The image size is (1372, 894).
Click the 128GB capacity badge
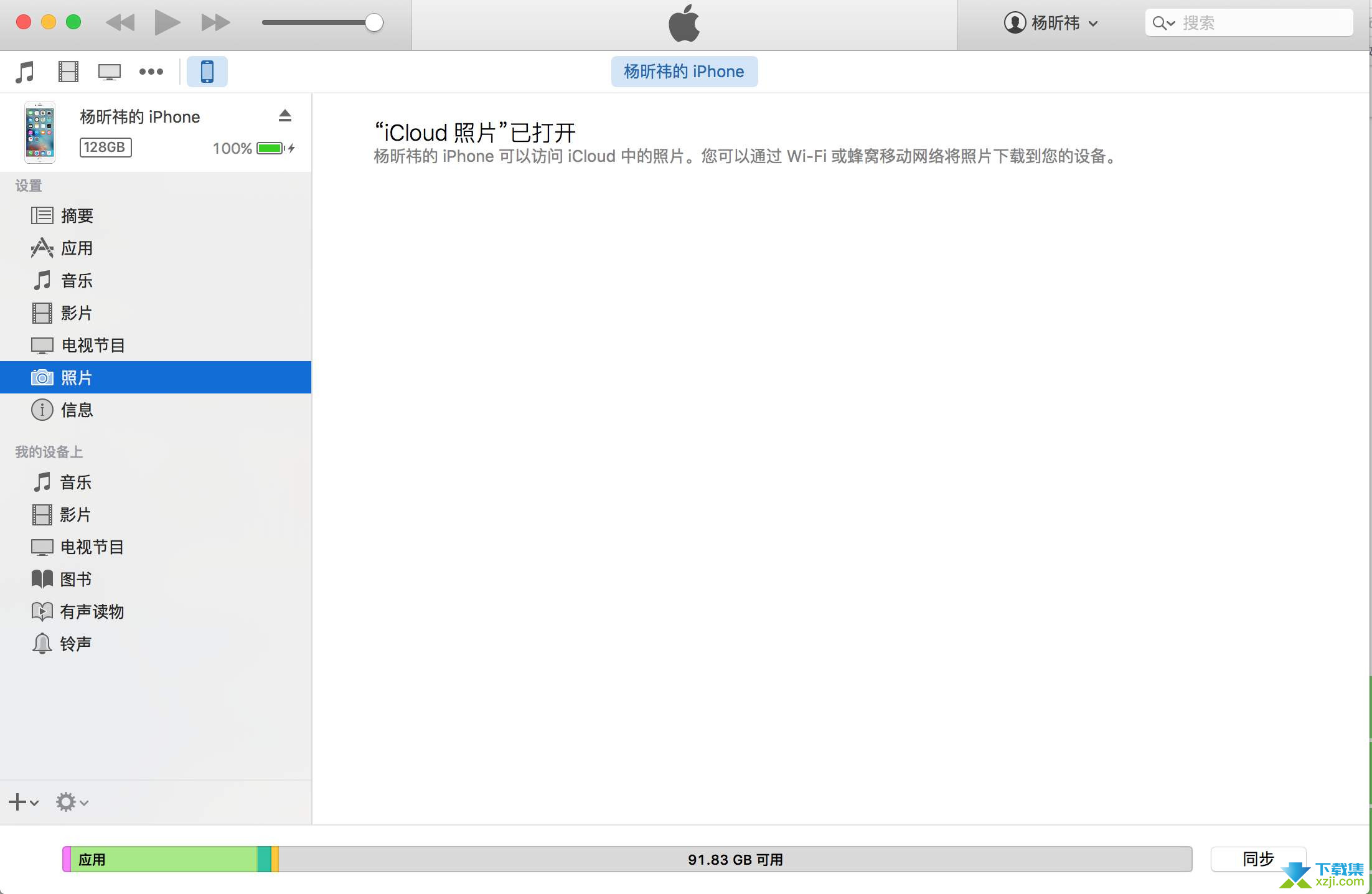[105, 148]
